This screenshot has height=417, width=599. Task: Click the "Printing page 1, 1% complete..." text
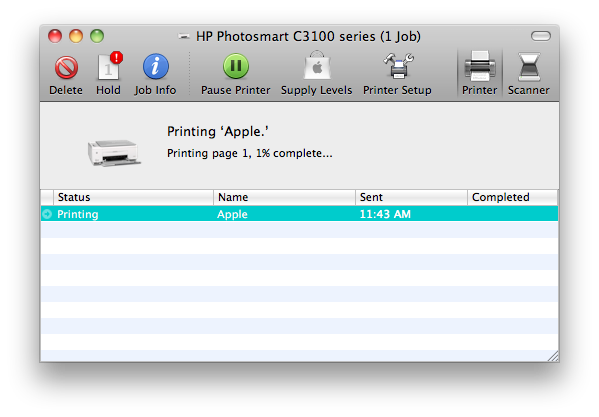pos(249,154)
